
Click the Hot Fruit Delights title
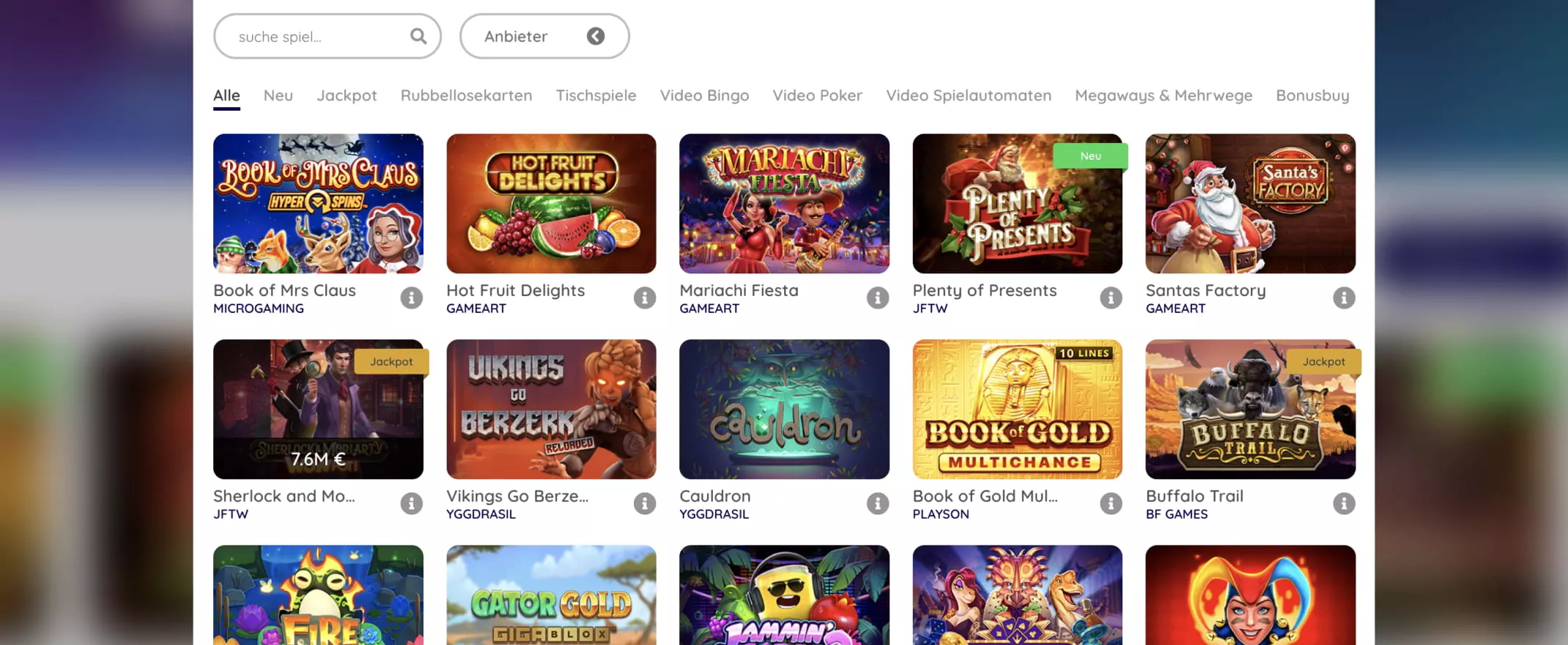515,290
